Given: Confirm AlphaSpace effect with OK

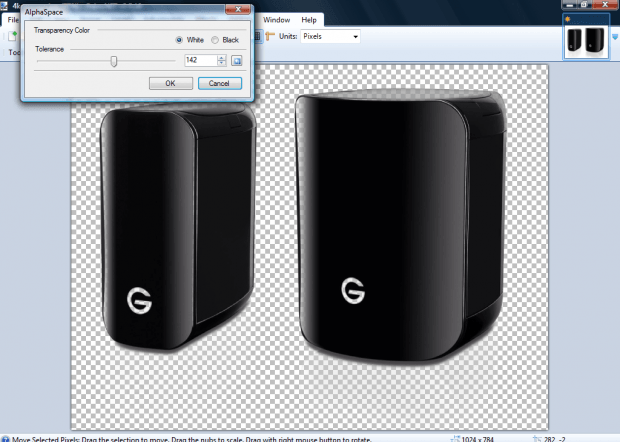Looking at the screenshot, I should pos(170,83).
